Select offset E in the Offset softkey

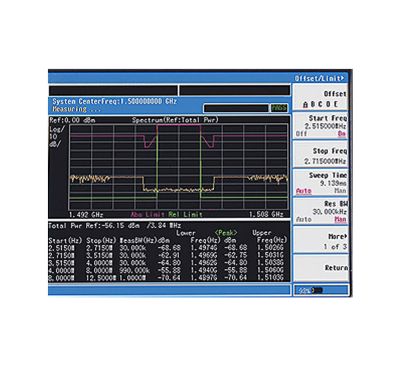tap(336, 105)
